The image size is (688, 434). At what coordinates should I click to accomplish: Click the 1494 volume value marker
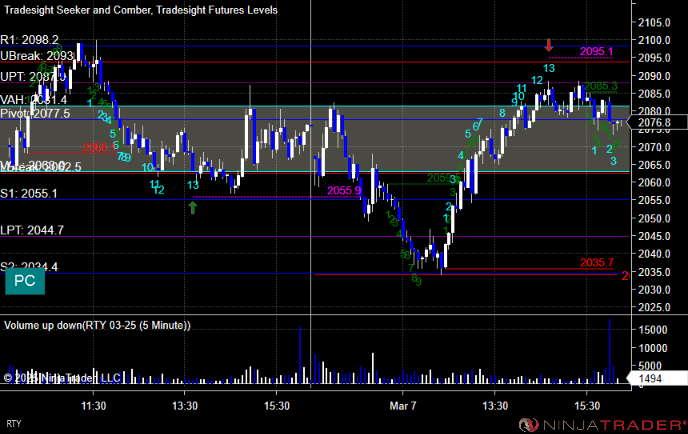pyautogui.click(x=657, y=378)
